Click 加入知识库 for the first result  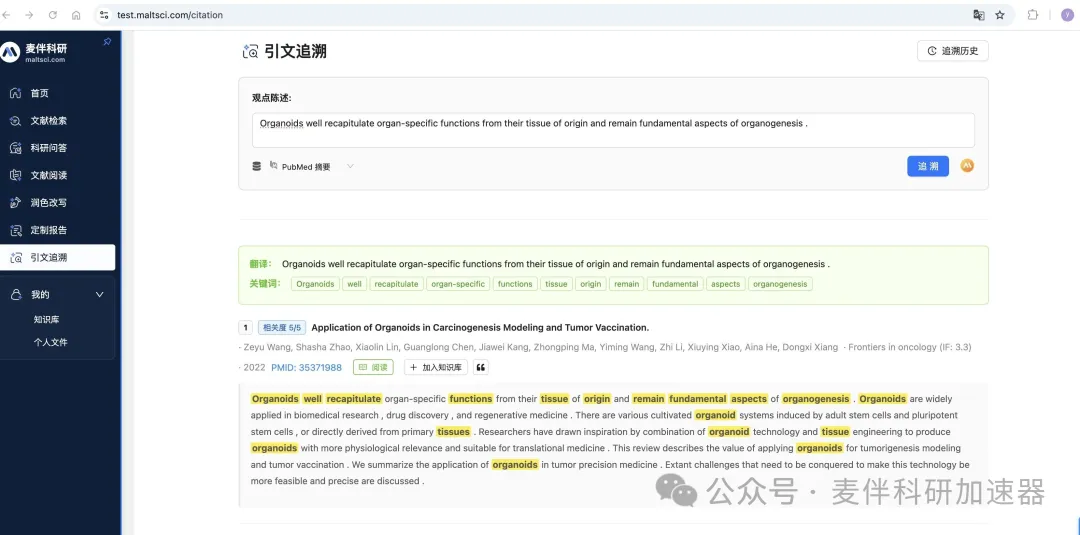[436, 367]
